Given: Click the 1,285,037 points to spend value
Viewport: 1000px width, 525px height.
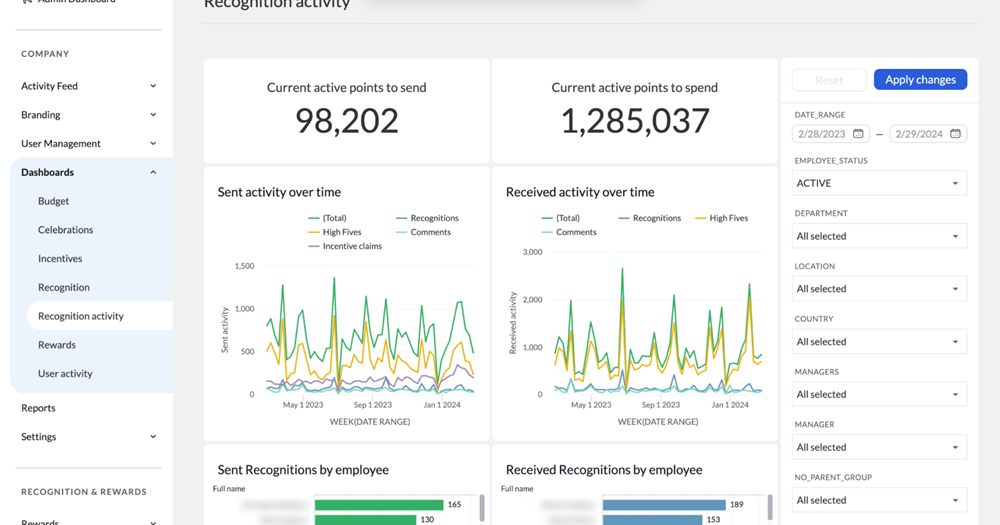Looking at the screenshot, I should click(635, 121).
